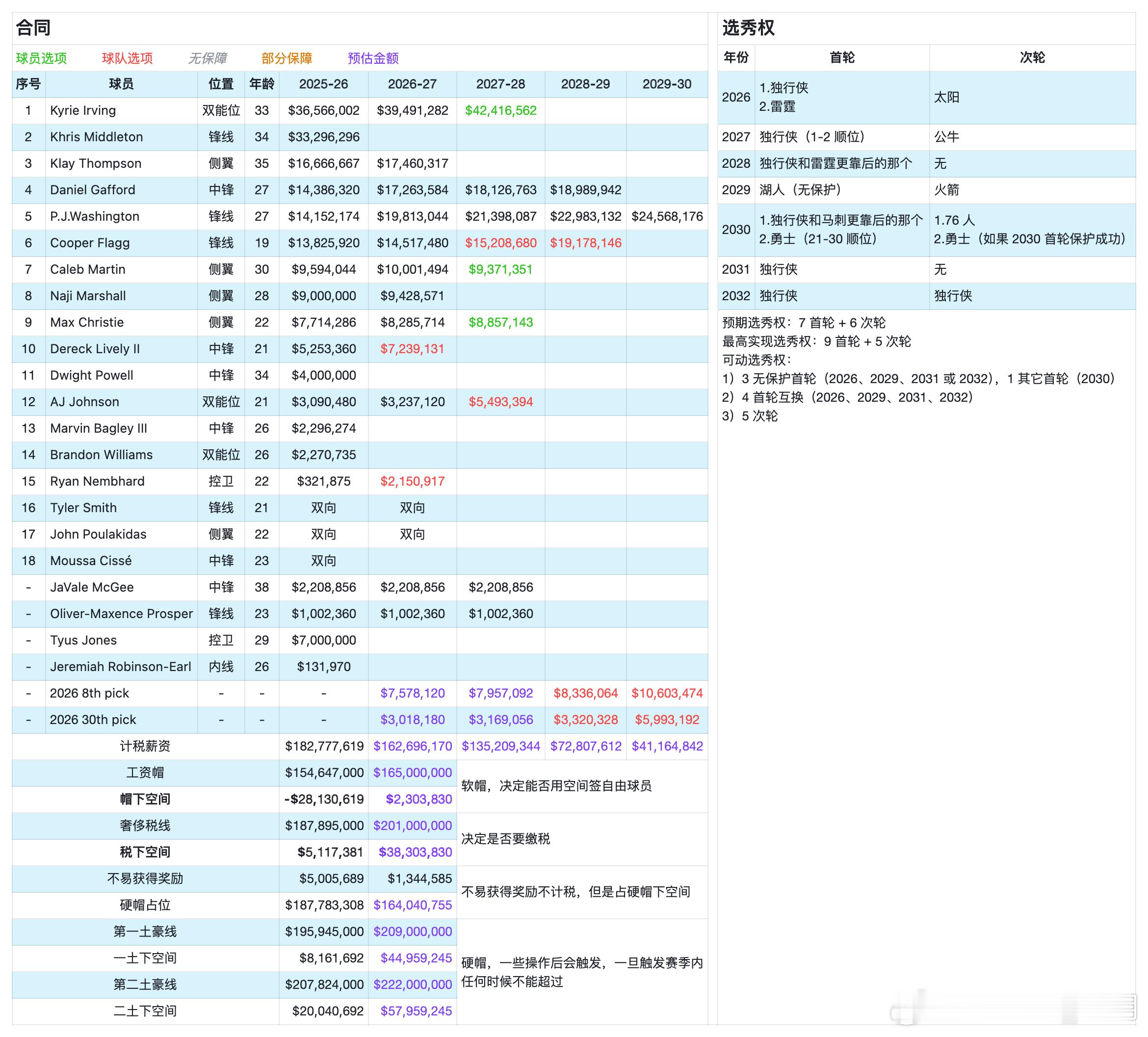The image size is (1148, 1037).
Task: Select the 2029-30 column header
Action: pyautogui.click(x=667, y=84)
